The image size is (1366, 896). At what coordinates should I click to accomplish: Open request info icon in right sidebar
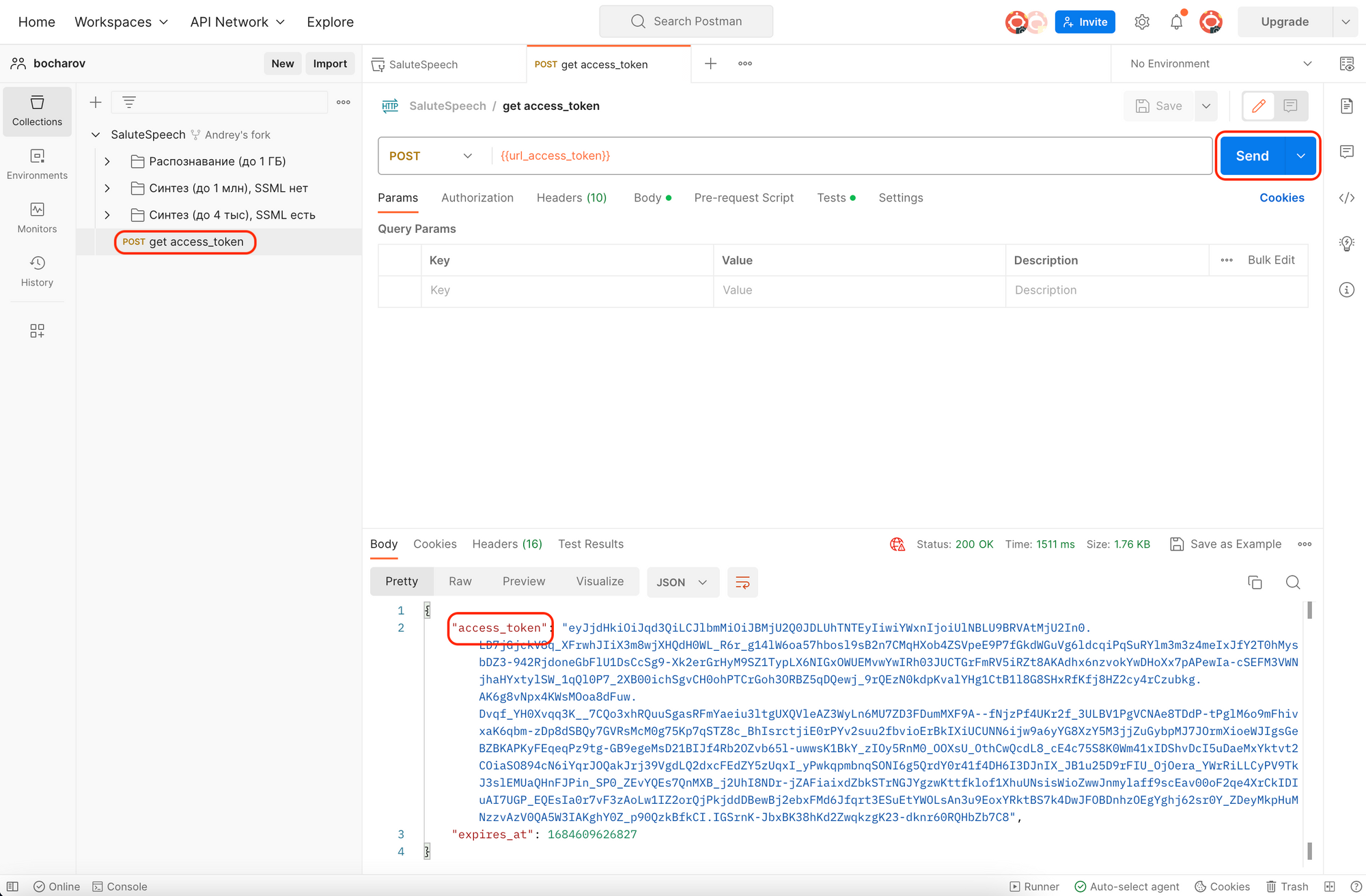coord(1346,290)
